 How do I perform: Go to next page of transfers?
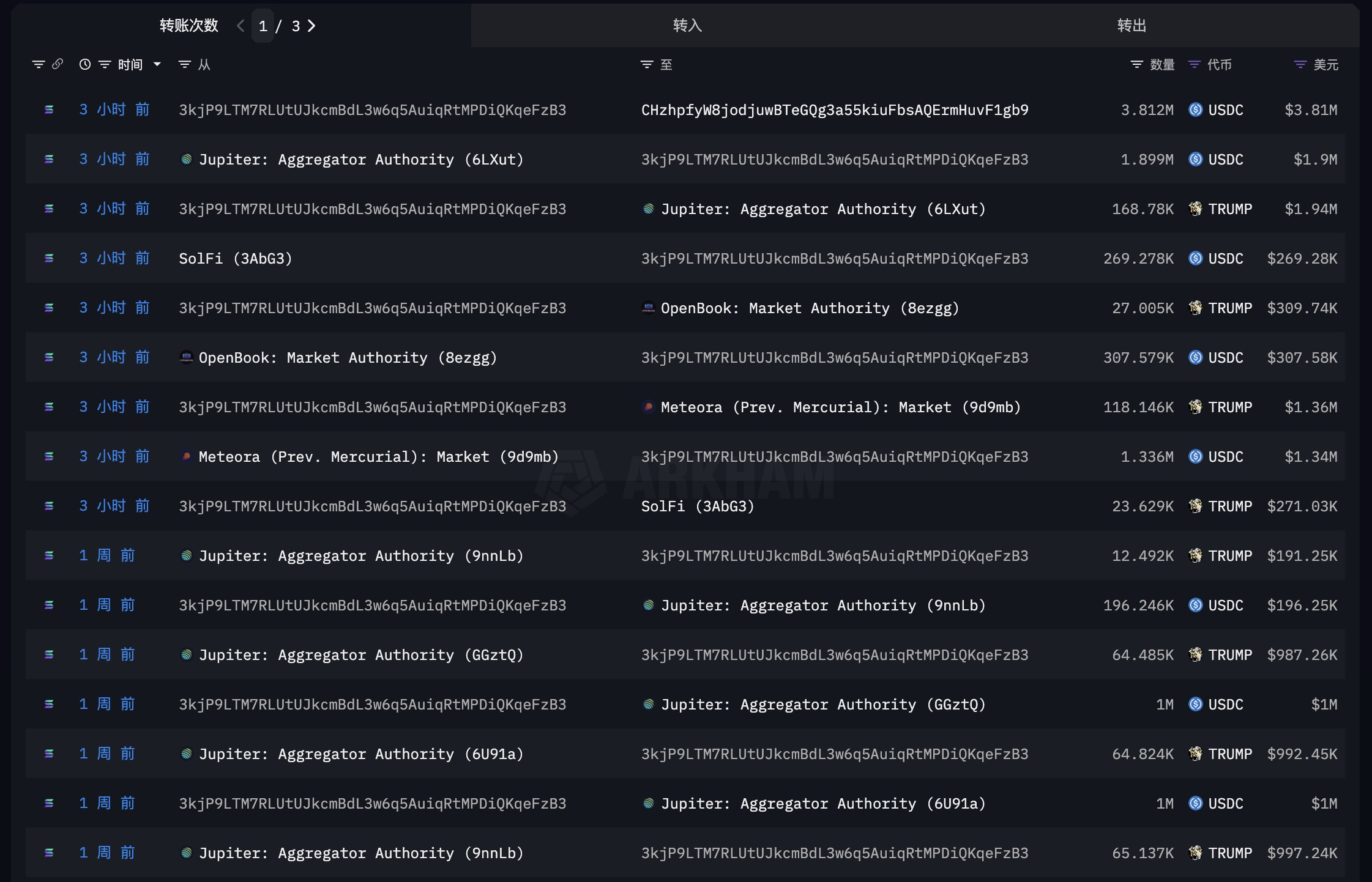pyautogui.click(x=311, y=26)
